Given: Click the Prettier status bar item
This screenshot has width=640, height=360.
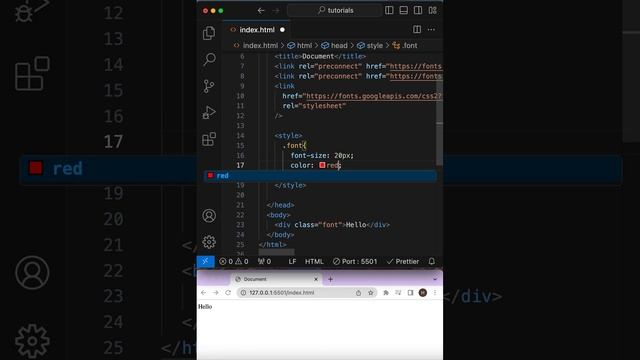Looking at the screenshot, I should [403, 262].
